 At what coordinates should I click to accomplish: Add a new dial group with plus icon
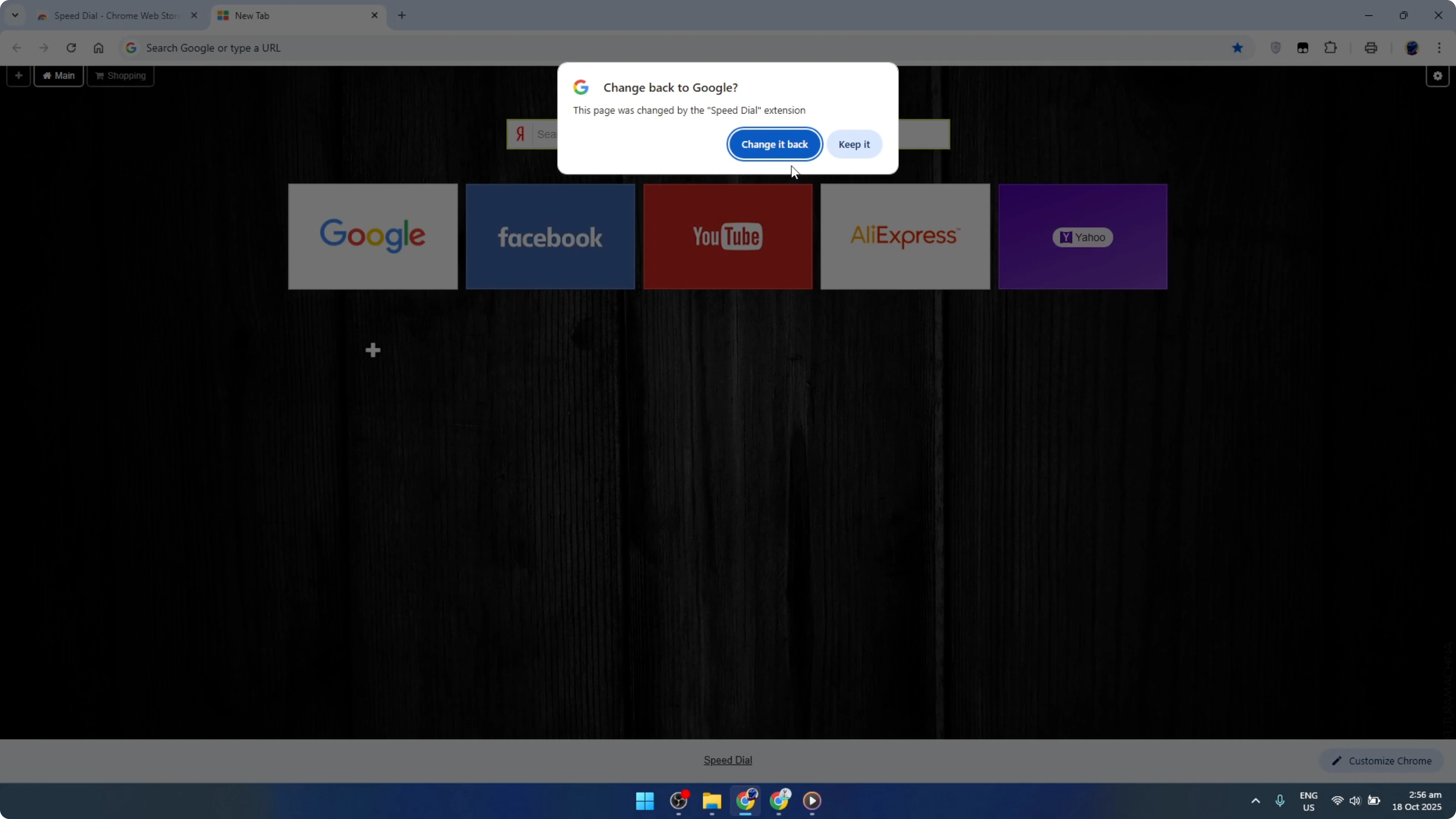pos(19,75)
